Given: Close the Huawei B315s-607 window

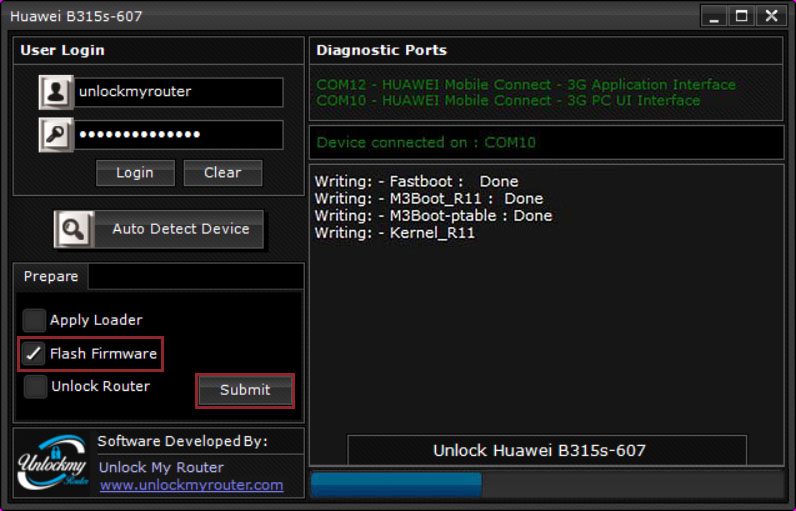Looking at the screenshot, I should [x=771, y=16].
